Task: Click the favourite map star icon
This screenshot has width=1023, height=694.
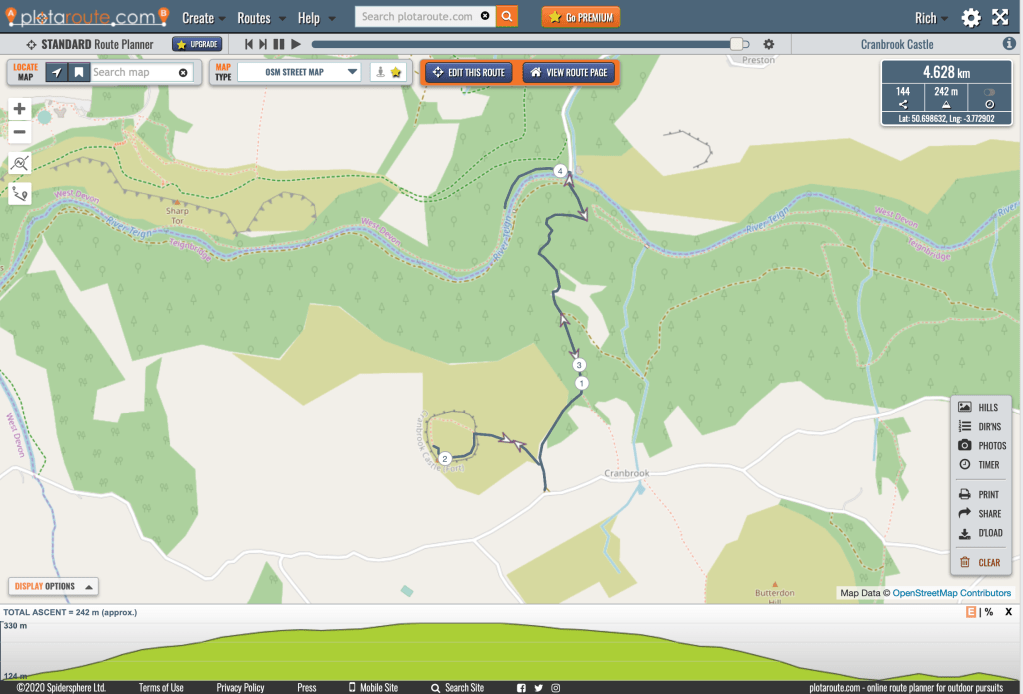Action: pyautogui.click(x=396, y=73)
